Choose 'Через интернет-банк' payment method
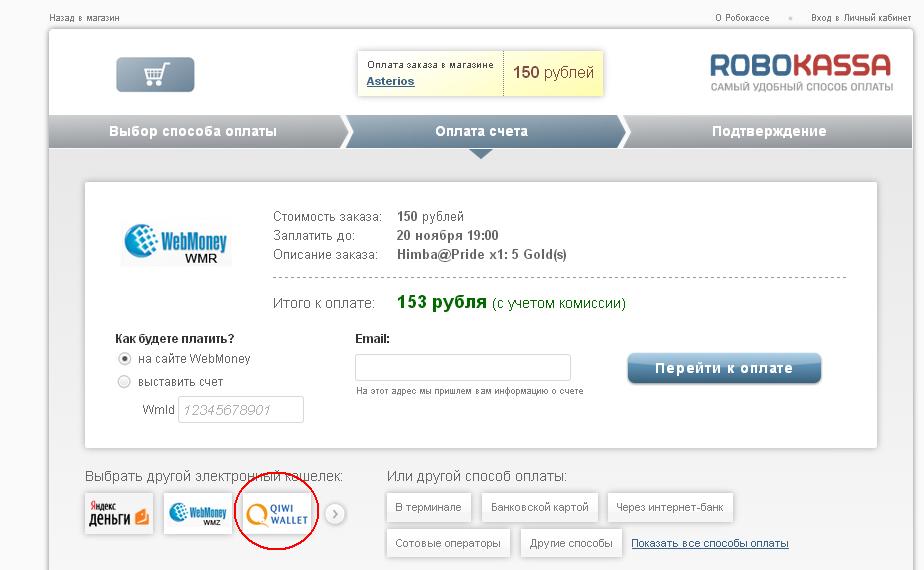 670,508
